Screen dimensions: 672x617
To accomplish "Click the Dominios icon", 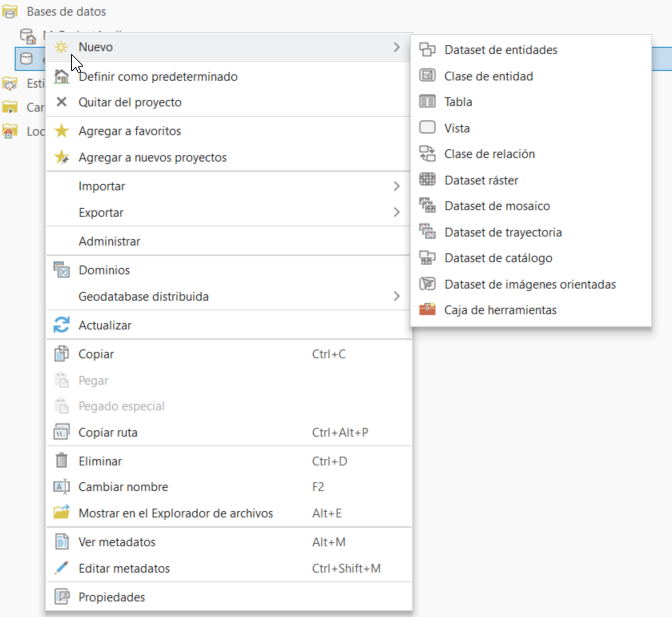I will pyautogui.click(x=62, y=270).
